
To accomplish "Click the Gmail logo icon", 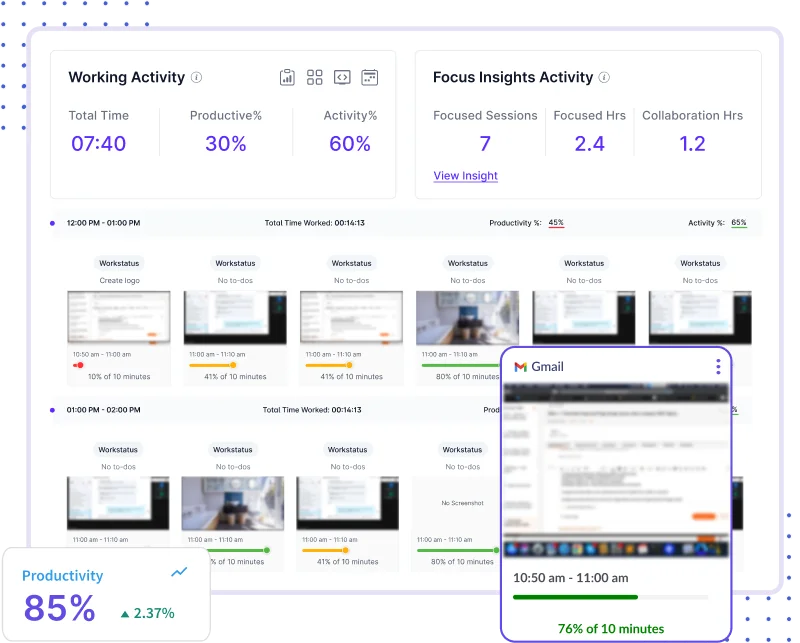I will pyautogui.click(x=520, y=367).
